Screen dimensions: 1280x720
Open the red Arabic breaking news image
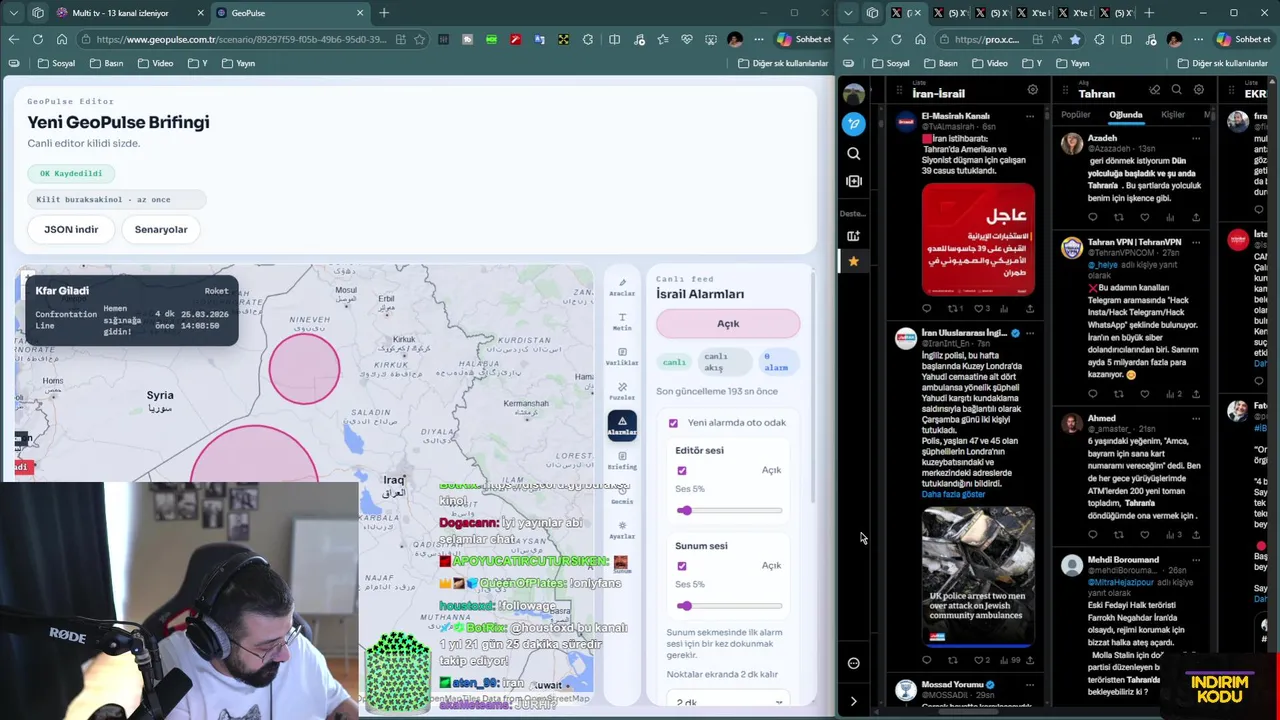coord(978,239)
